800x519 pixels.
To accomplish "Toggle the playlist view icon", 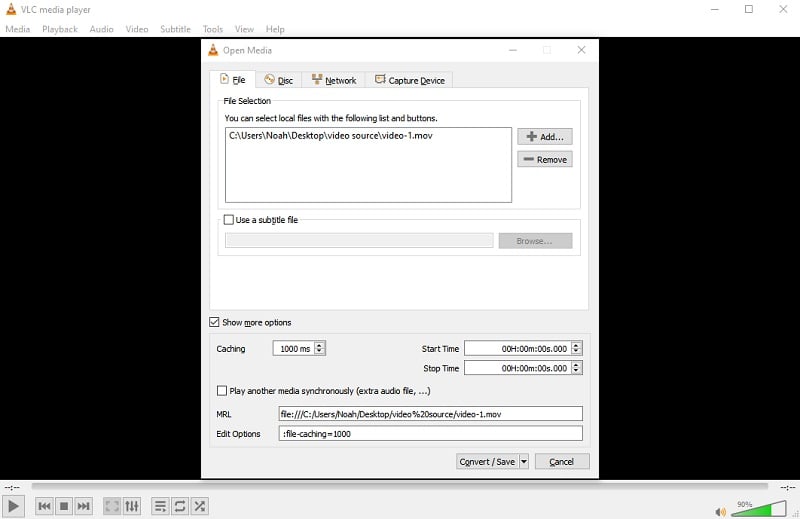I will (160, 506).
